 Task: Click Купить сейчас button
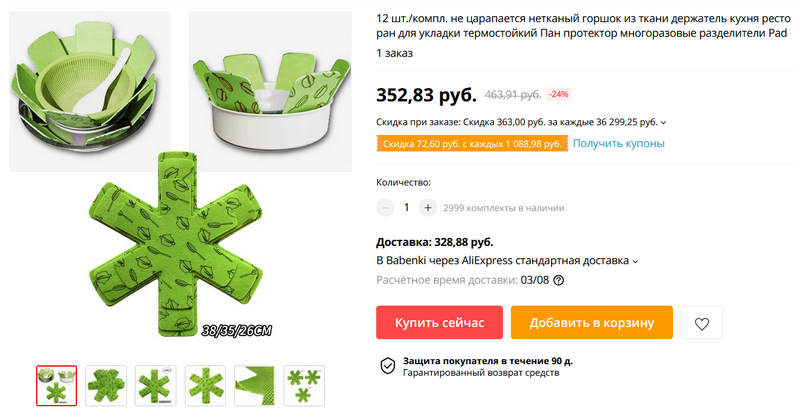coord(439,323)
